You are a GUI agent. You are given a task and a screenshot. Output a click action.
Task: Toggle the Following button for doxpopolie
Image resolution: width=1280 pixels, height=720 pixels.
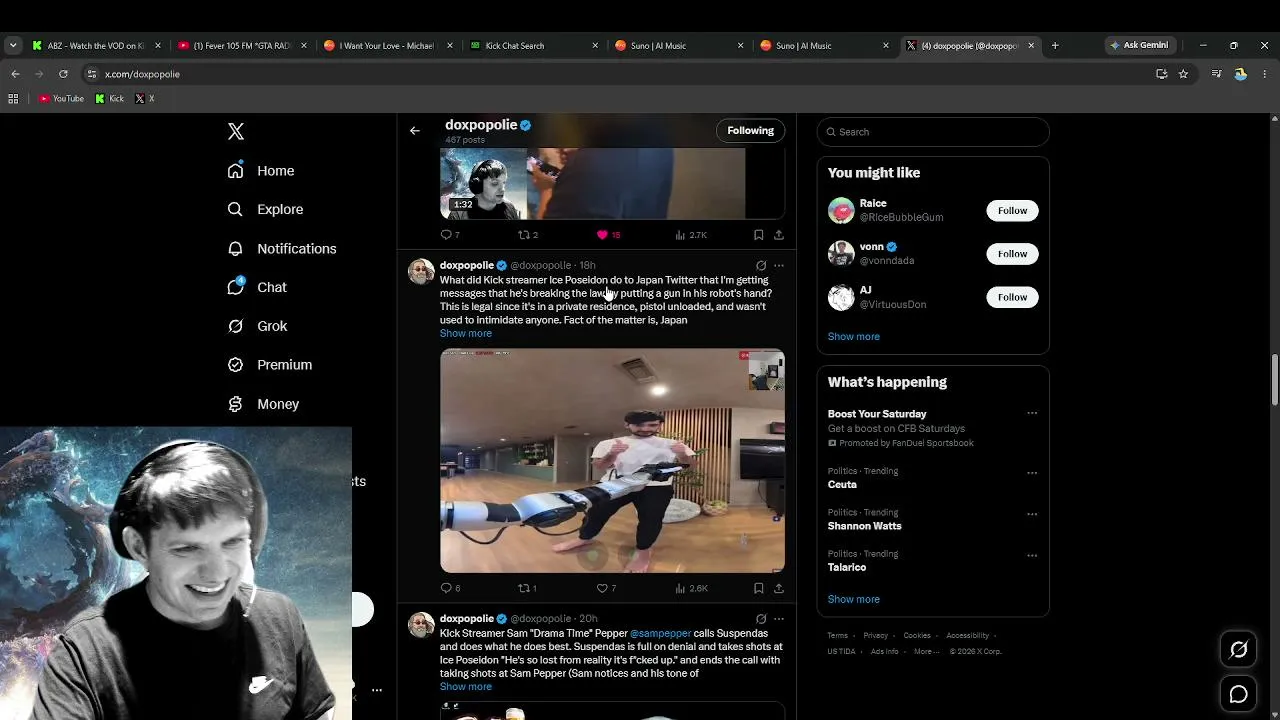pos(750,130)
